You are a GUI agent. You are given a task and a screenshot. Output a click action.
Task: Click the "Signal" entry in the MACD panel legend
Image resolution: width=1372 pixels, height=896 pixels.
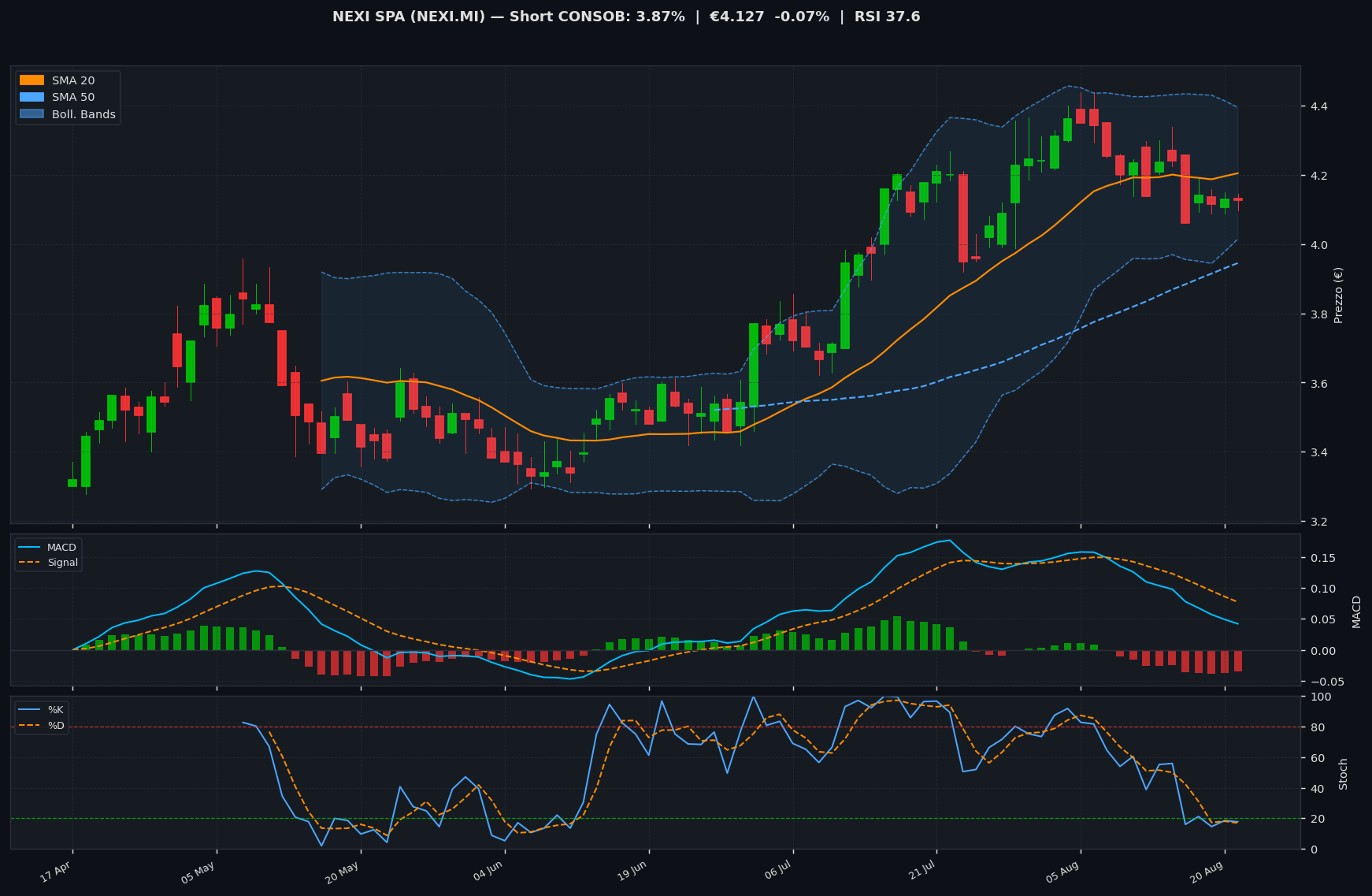coord(62,563)
